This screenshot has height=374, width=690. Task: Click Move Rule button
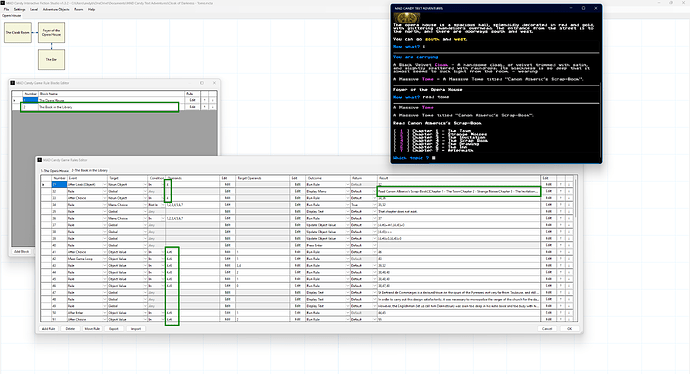point(92,329)
